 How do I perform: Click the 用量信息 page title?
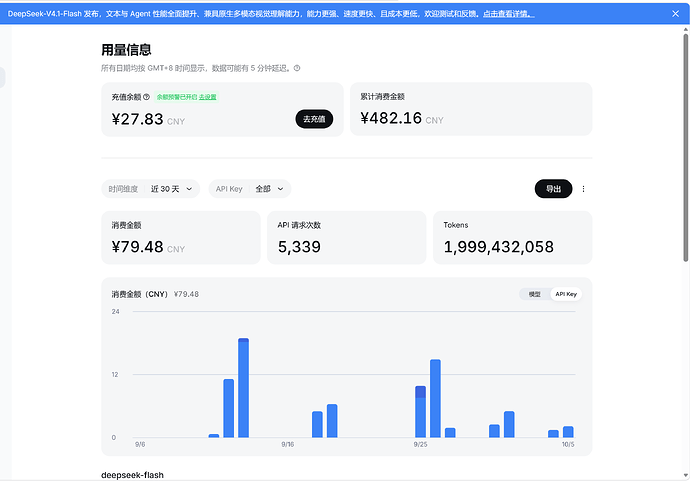[x=126, y=50]
